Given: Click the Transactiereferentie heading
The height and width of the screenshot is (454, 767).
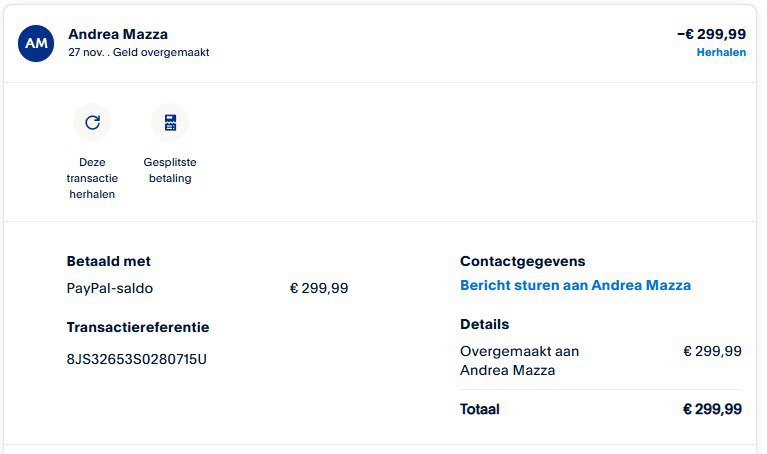Looking at the screenshot, I should point(138,327).
